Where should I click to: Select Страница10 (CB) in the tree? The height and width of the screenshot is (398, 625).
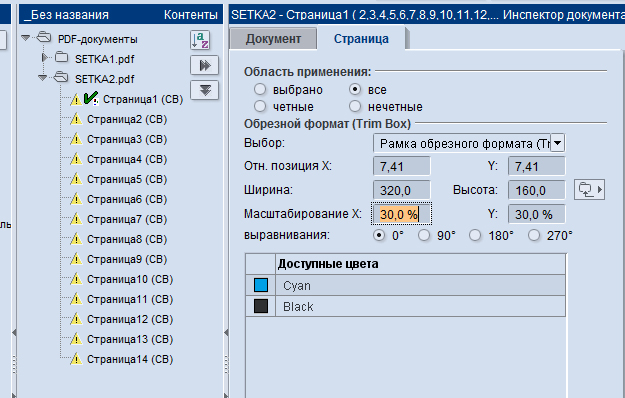130,279
